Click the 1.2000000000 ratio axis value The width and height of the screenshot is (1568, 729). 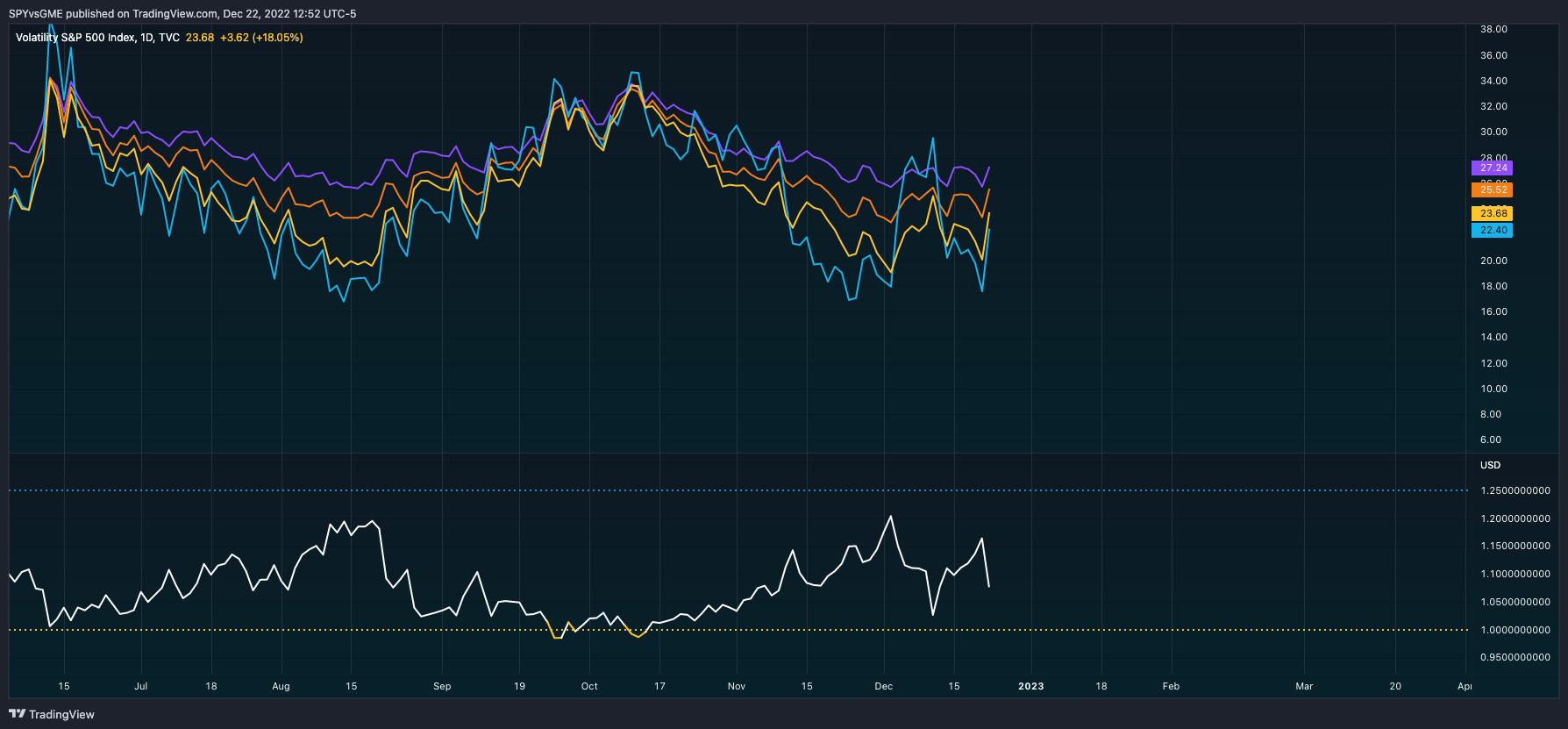(1515, 518)
